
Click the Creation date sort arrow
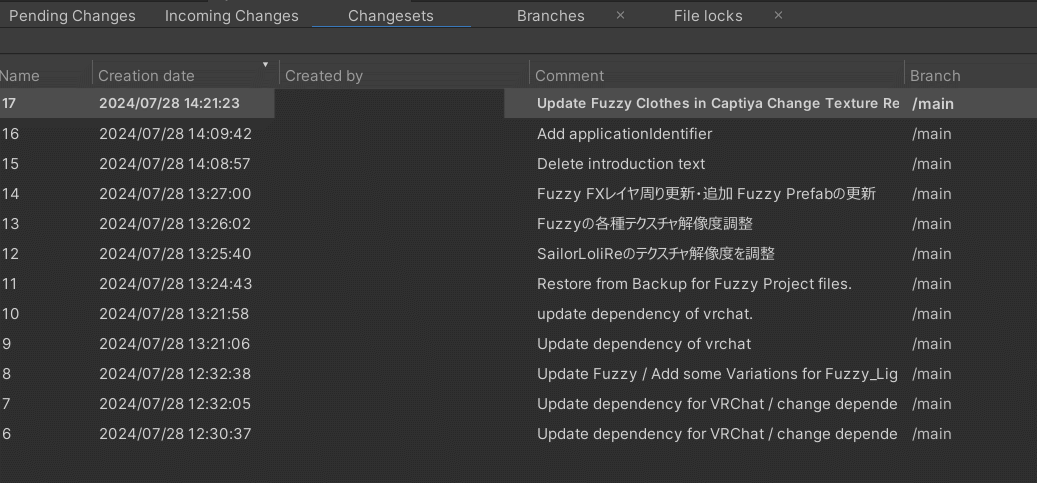coord(266,65)
